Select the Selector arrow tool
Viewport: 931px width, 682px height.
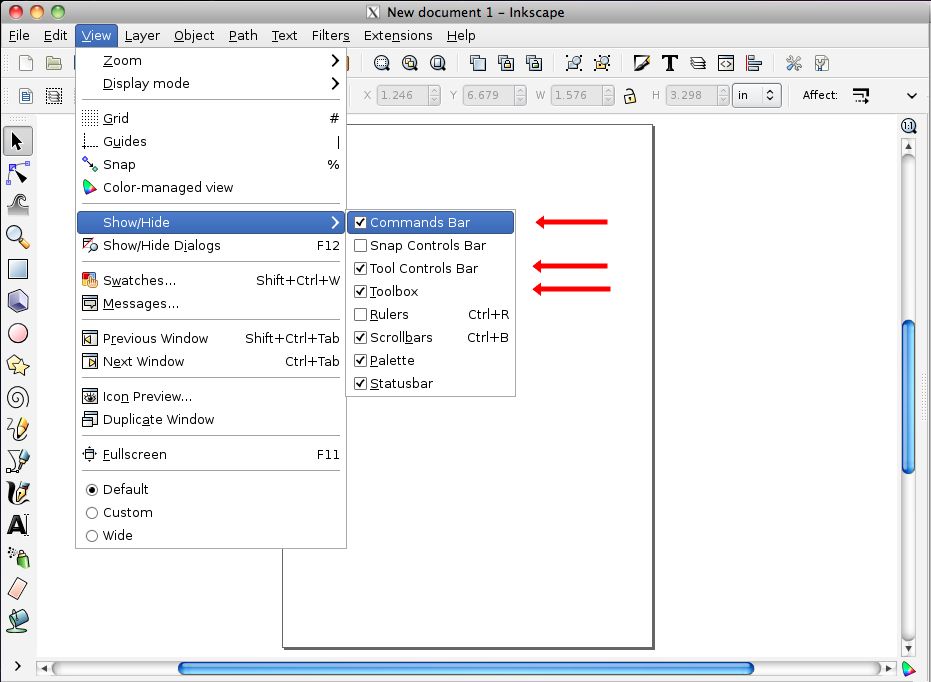(17, 141)
